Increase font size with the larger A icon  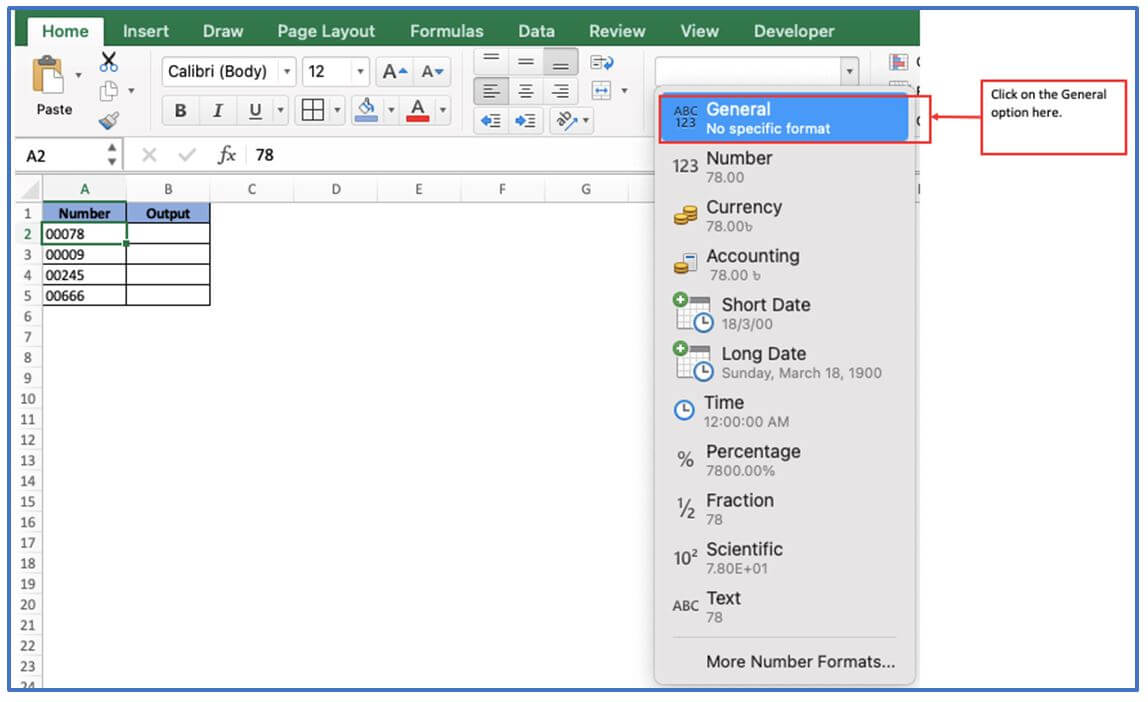click(x=395, y=72)
